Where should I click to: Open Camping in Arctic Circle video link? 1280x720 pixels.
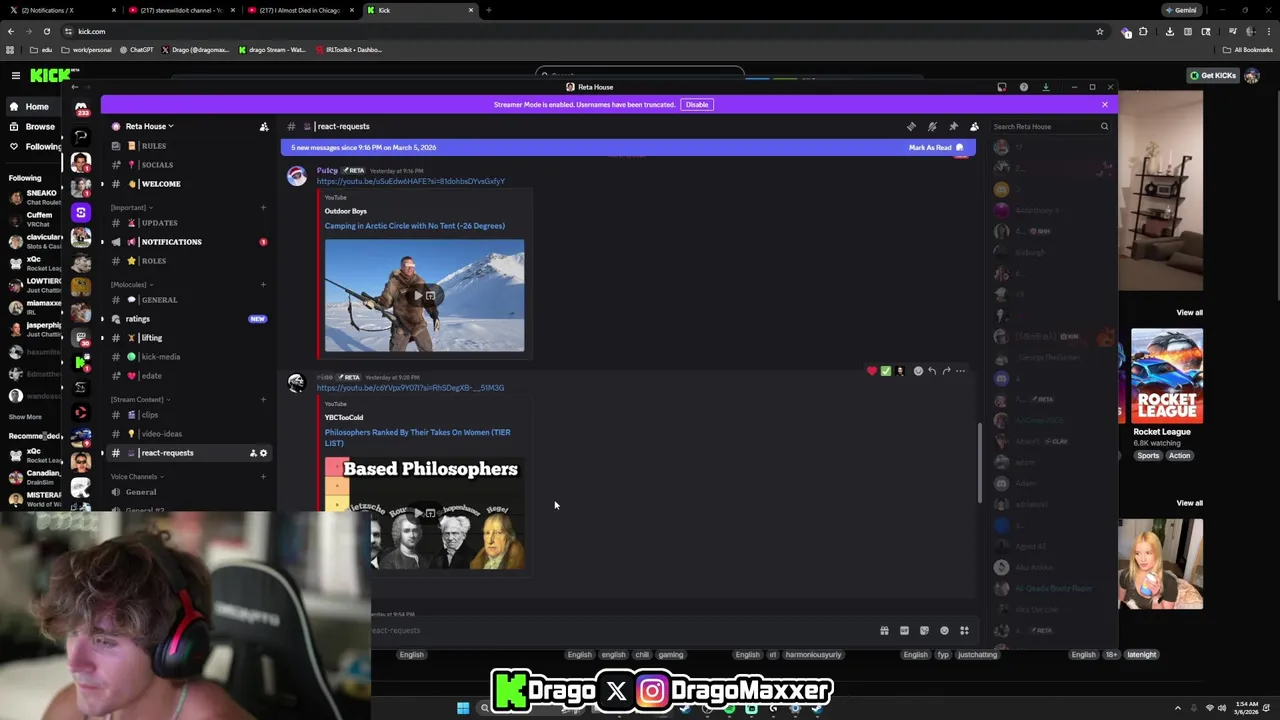point(414,226)
